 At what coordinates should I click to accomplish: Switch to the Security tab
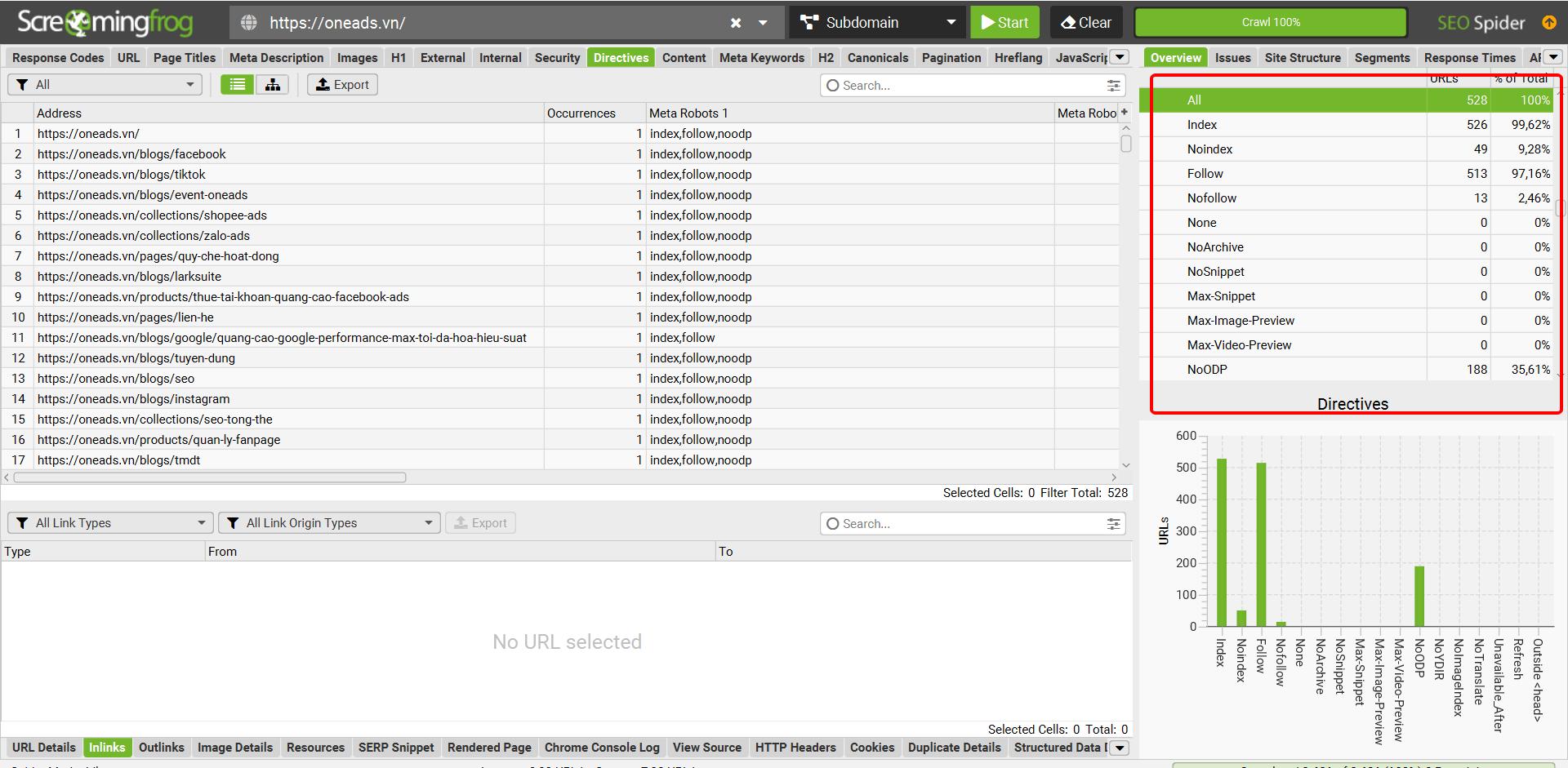pyautogui.click(x=557, y=57)
